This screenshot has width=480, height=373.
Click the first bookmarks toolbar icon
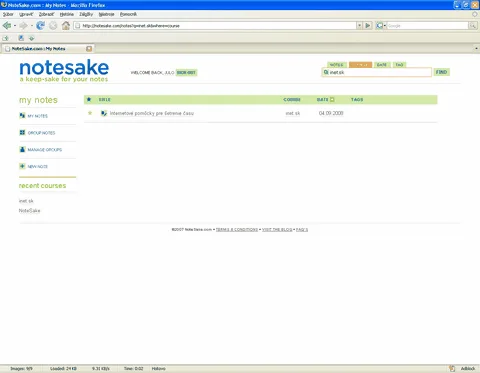coord(6,38)
